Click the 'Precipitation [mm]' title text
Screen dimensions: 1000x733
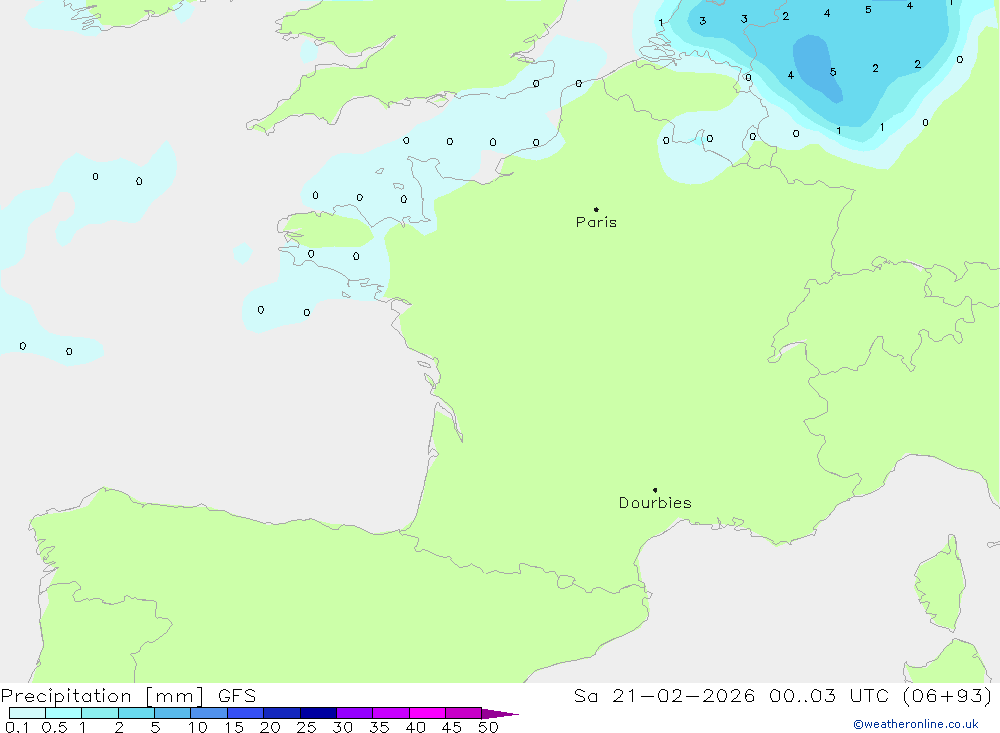(x=102, y=696)
